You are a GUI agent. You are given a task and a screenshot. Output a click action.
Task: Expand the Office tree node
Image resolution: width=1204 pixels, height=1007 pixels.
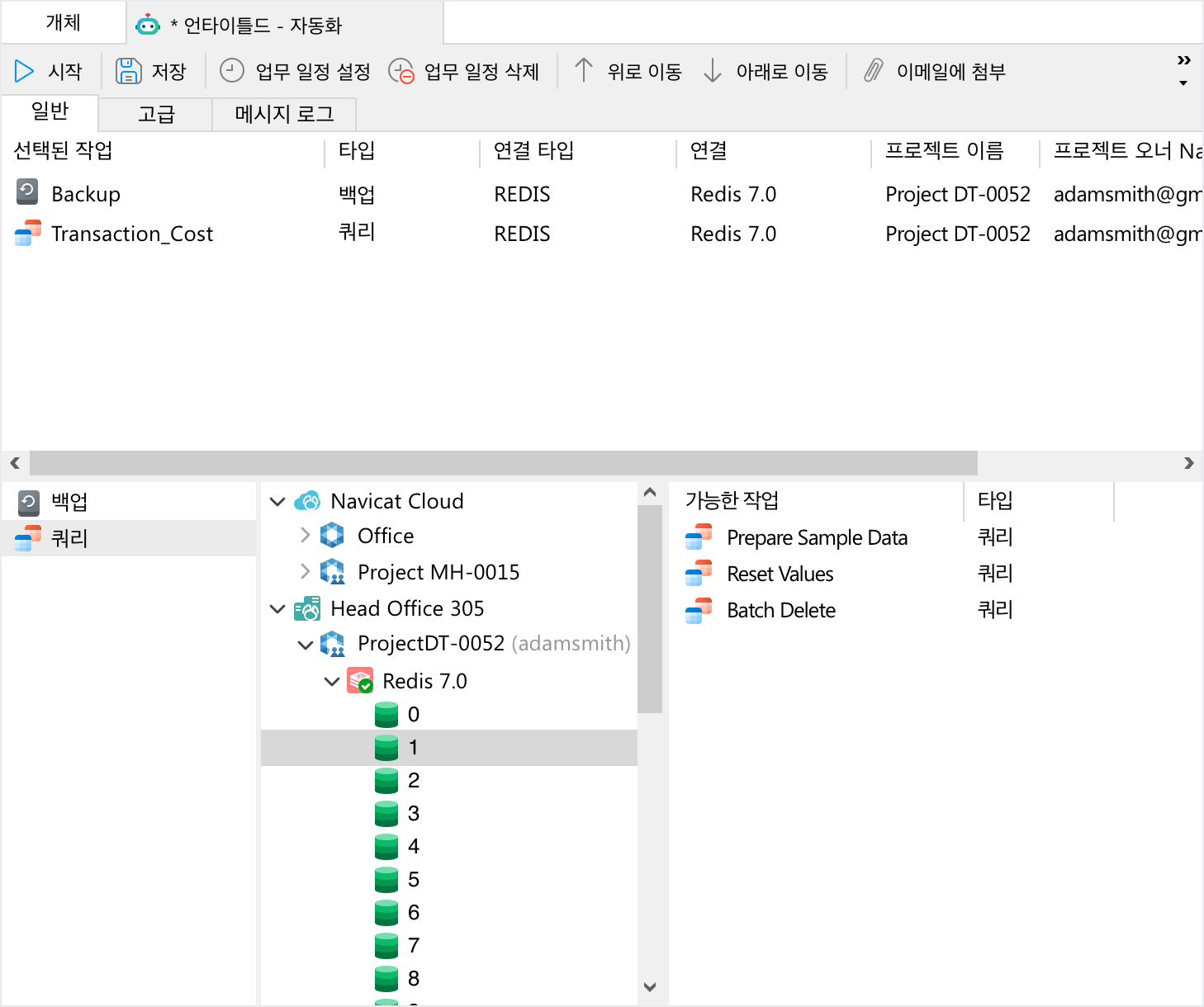tap(305, 535)
